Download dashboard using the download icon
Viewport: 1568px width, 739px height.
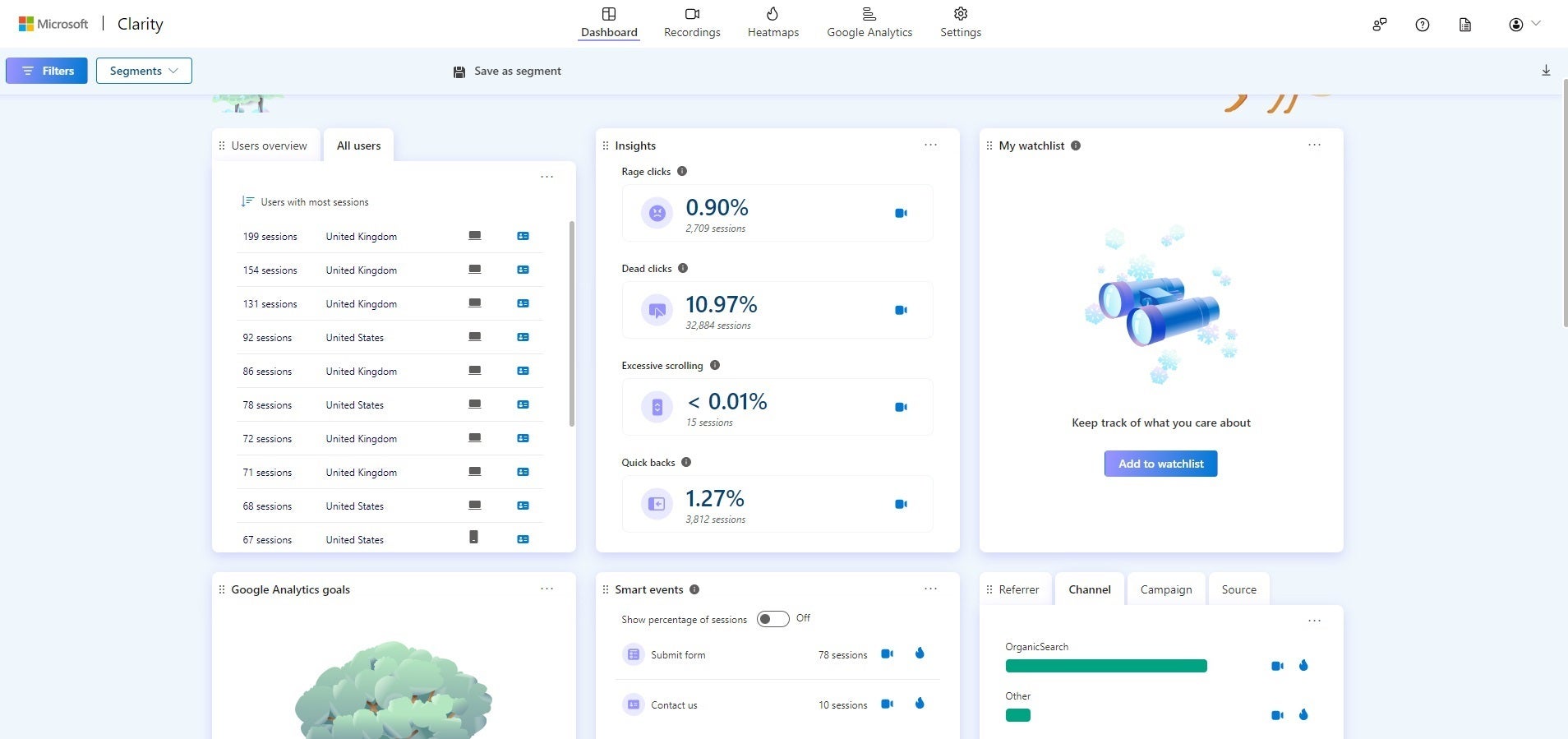[1546, 71]
